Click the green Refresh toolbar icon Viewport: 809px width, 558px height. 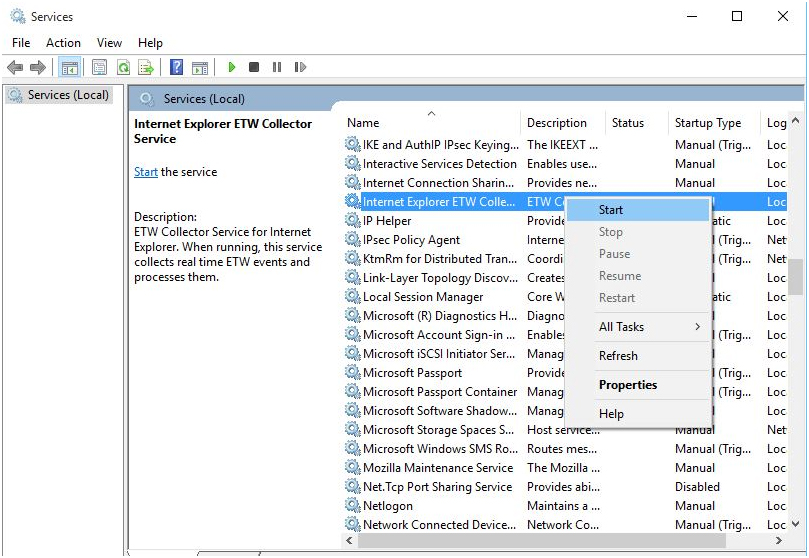pyautogui.click(x=123, y=67)
